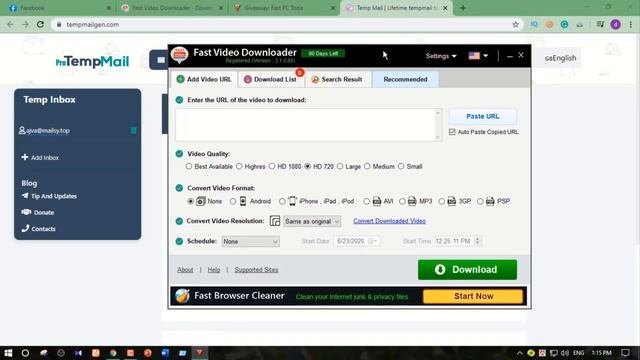Click the Paste URL button
This screenshot has height=360, width=640.
[x=482, y=116]
